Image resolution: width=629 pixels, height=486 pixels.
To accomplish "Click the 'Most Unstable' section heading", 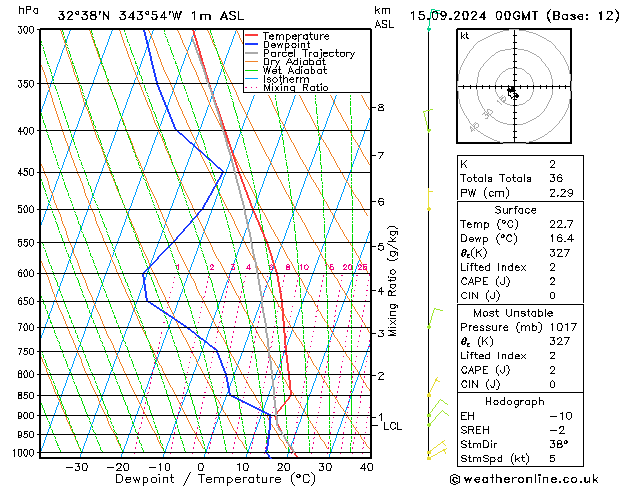I will click(513, 313).
